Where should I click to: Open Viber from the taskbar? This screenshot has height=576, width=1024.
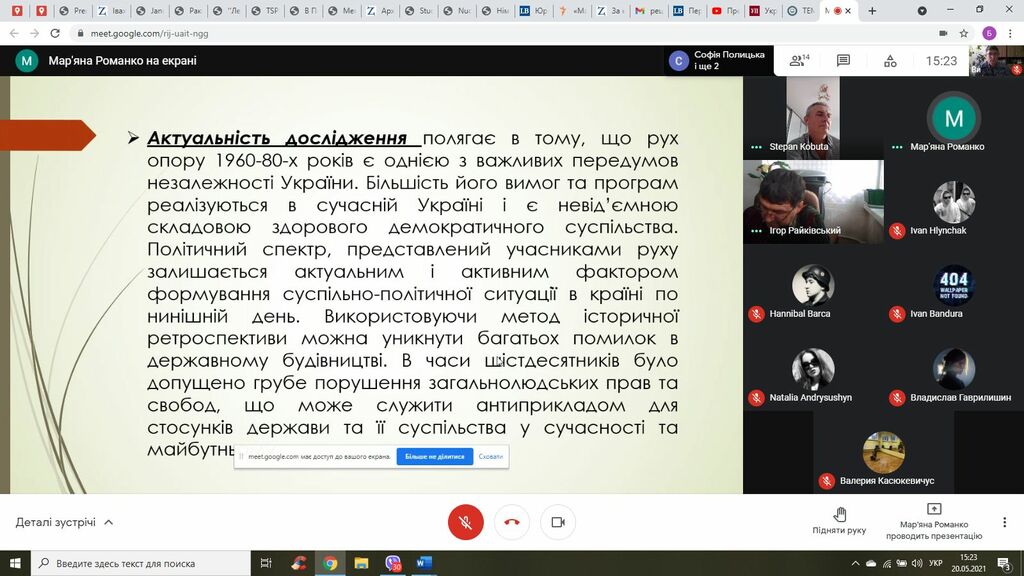click(x=393, y=563)
